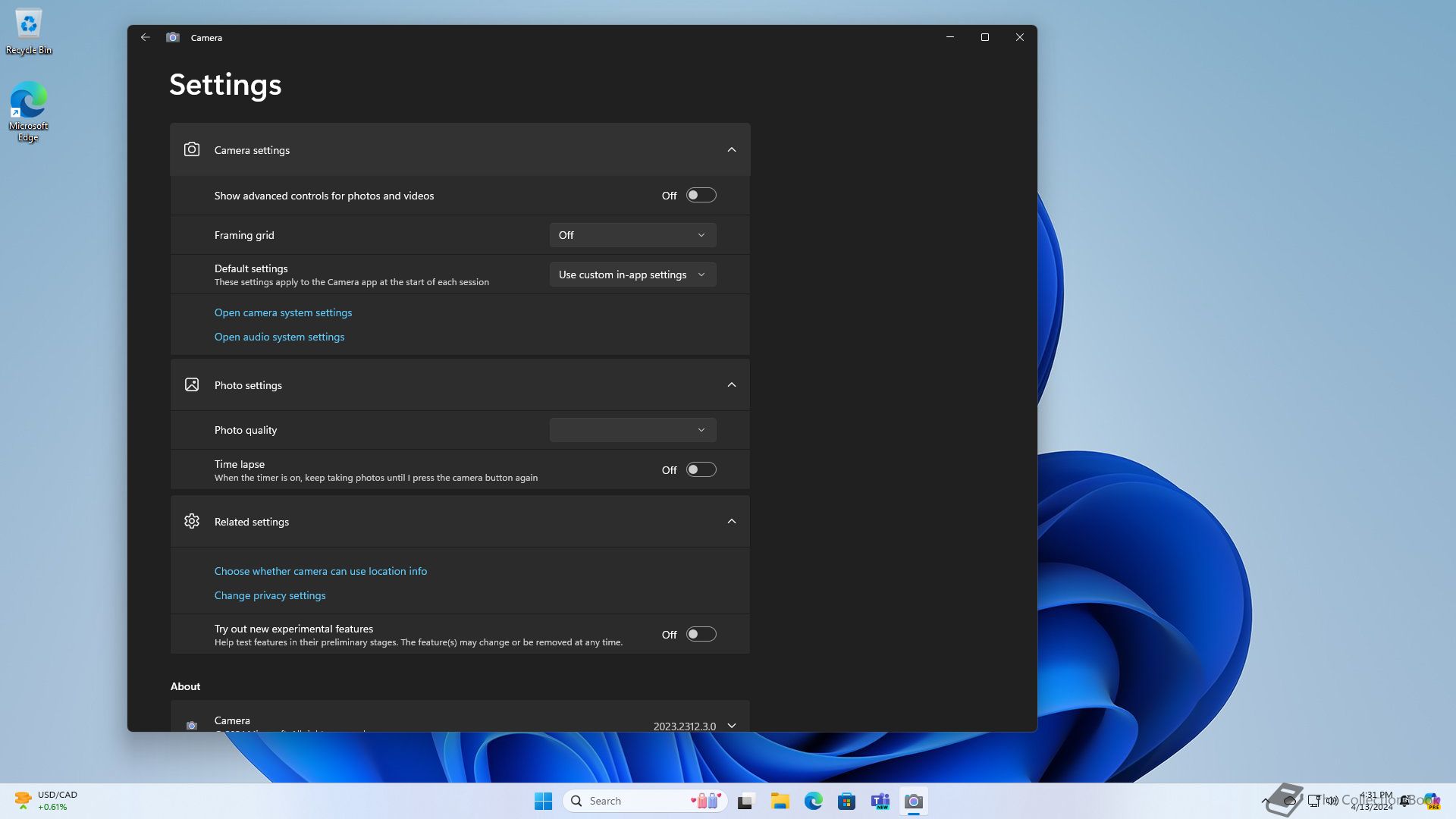Viewport: 1456px width, 819px height.
Task: Click the Settings page heading
Action: click(x=225, y=84)
